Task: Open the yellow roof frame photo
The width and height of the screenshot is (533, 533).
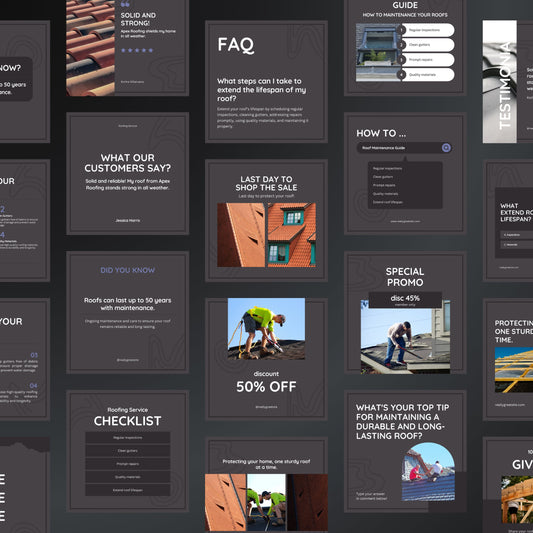Action: (x=514, y=370)
